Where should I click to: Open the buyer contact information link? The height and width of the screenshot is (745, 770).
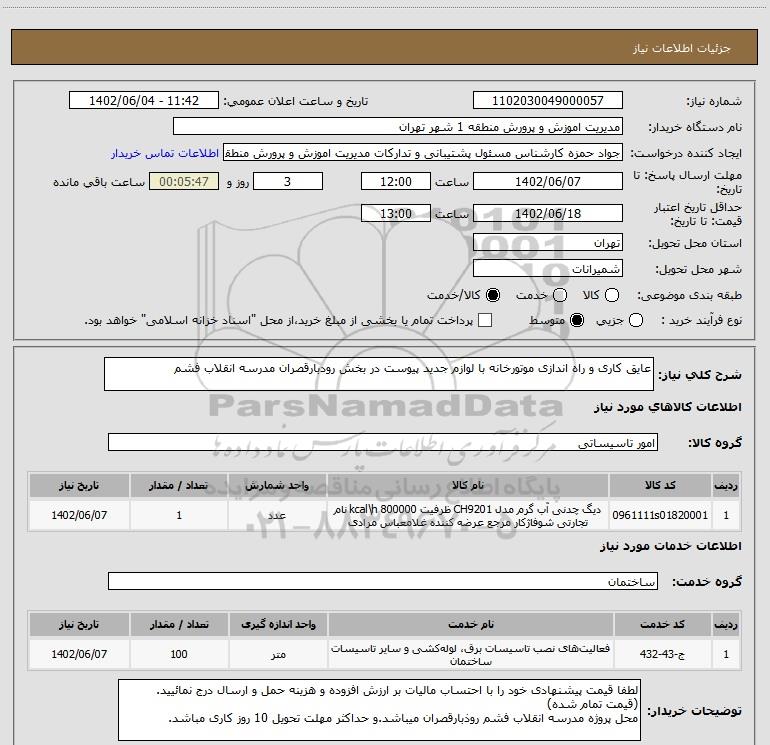pyautogui.click(x=165, y=153)
